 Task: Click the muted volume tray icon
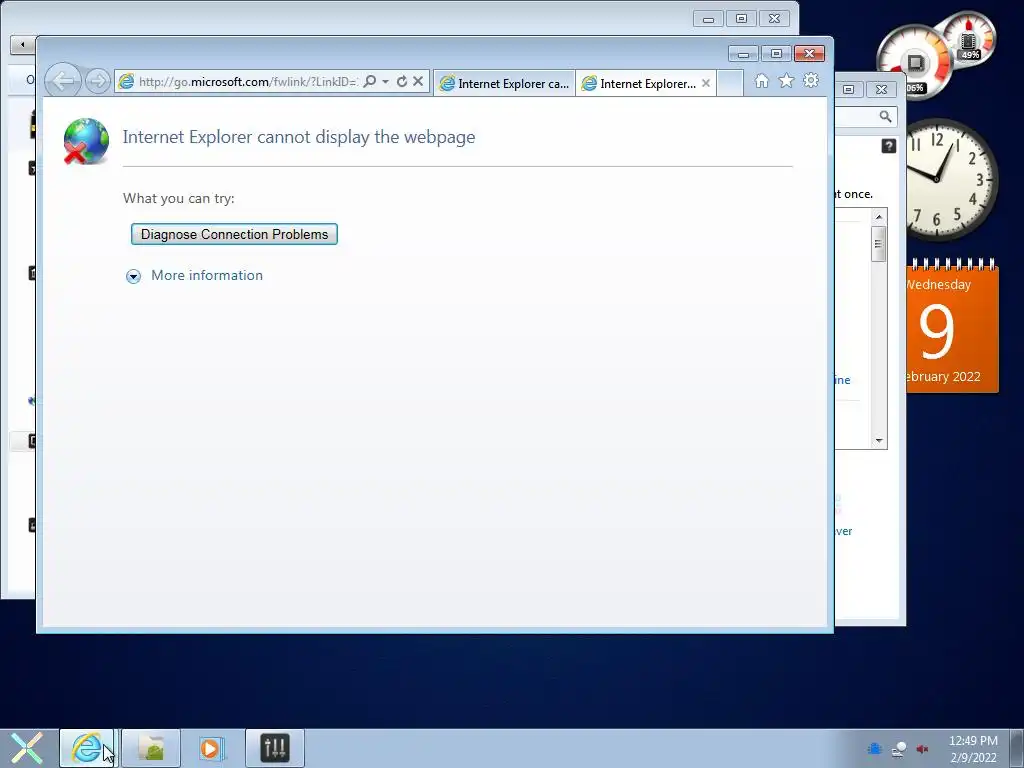923,749
